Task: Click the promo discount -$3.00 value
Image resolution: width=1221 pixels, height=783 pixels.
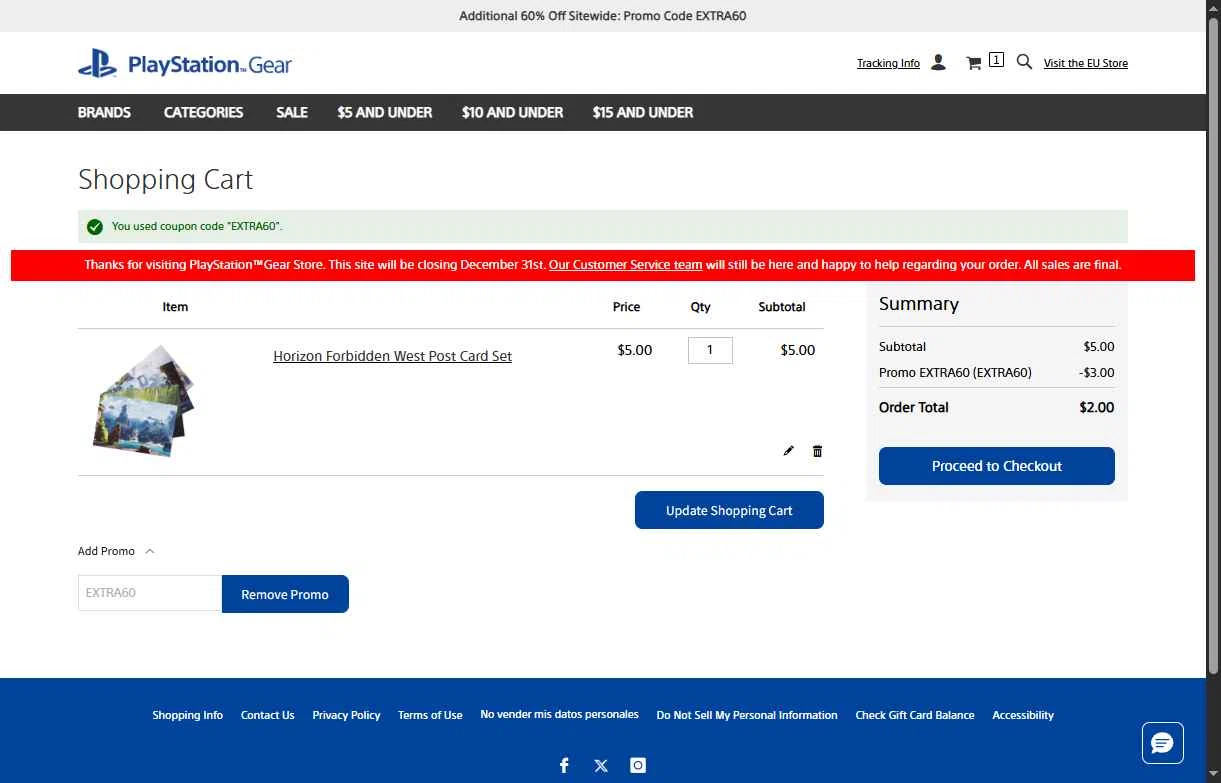Action: tap(1097, 372)
